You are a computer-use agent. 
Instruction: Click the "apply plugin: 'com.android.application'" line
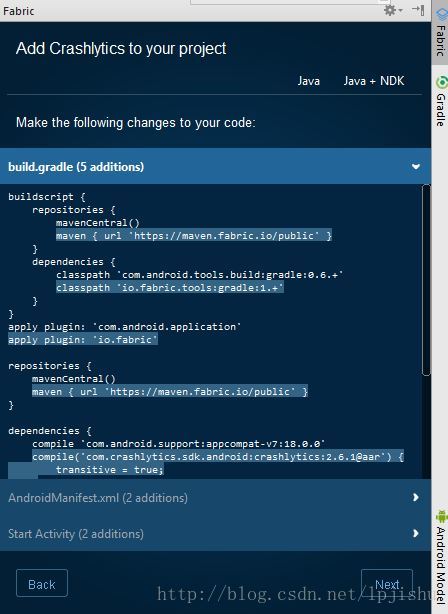125,327
